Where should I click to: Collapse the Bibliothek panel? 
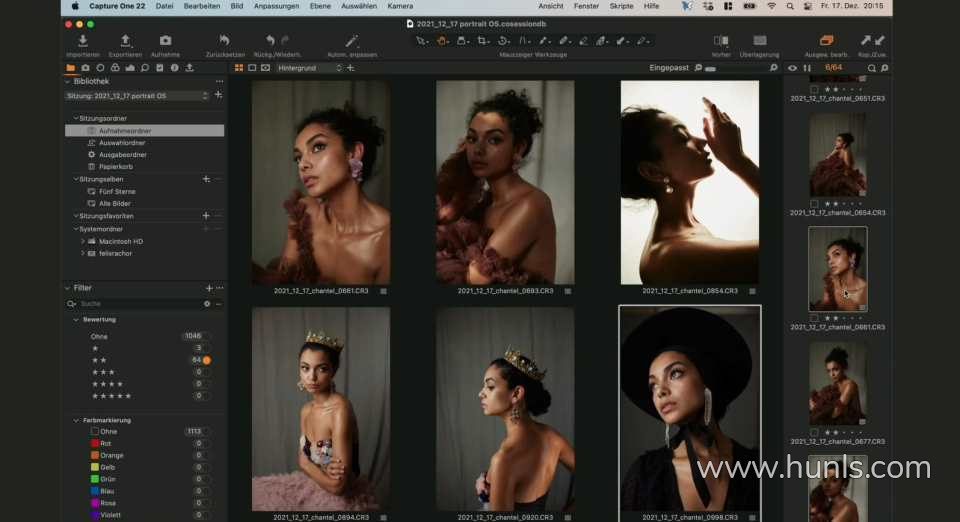(x=67, y=81)
